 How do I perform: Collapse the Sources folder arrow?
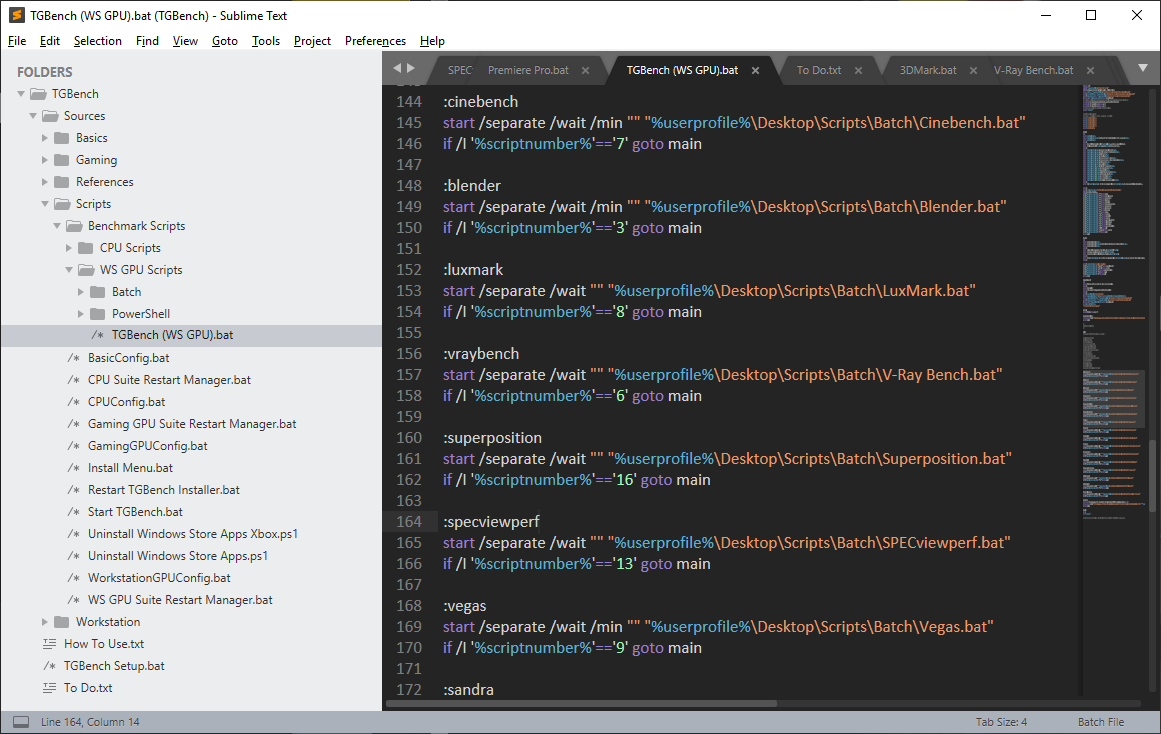click(33, 116)
